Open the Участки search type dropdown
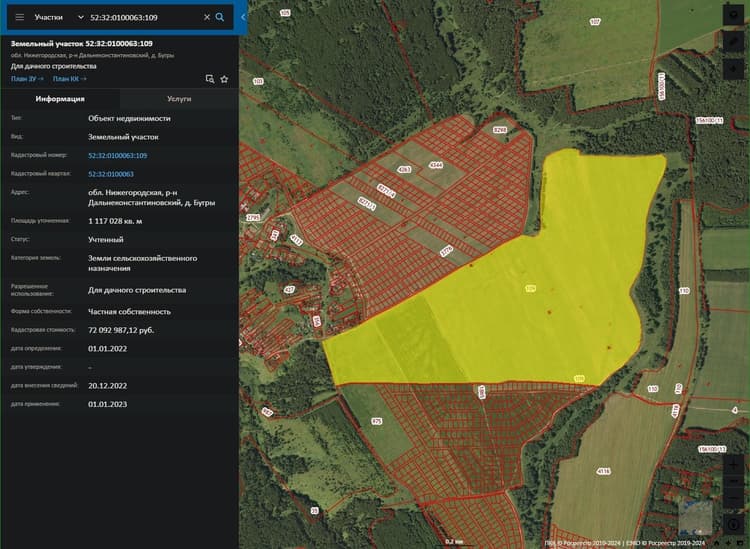The width and height of the screenshot is (750, 549). (x=58, y=17)
